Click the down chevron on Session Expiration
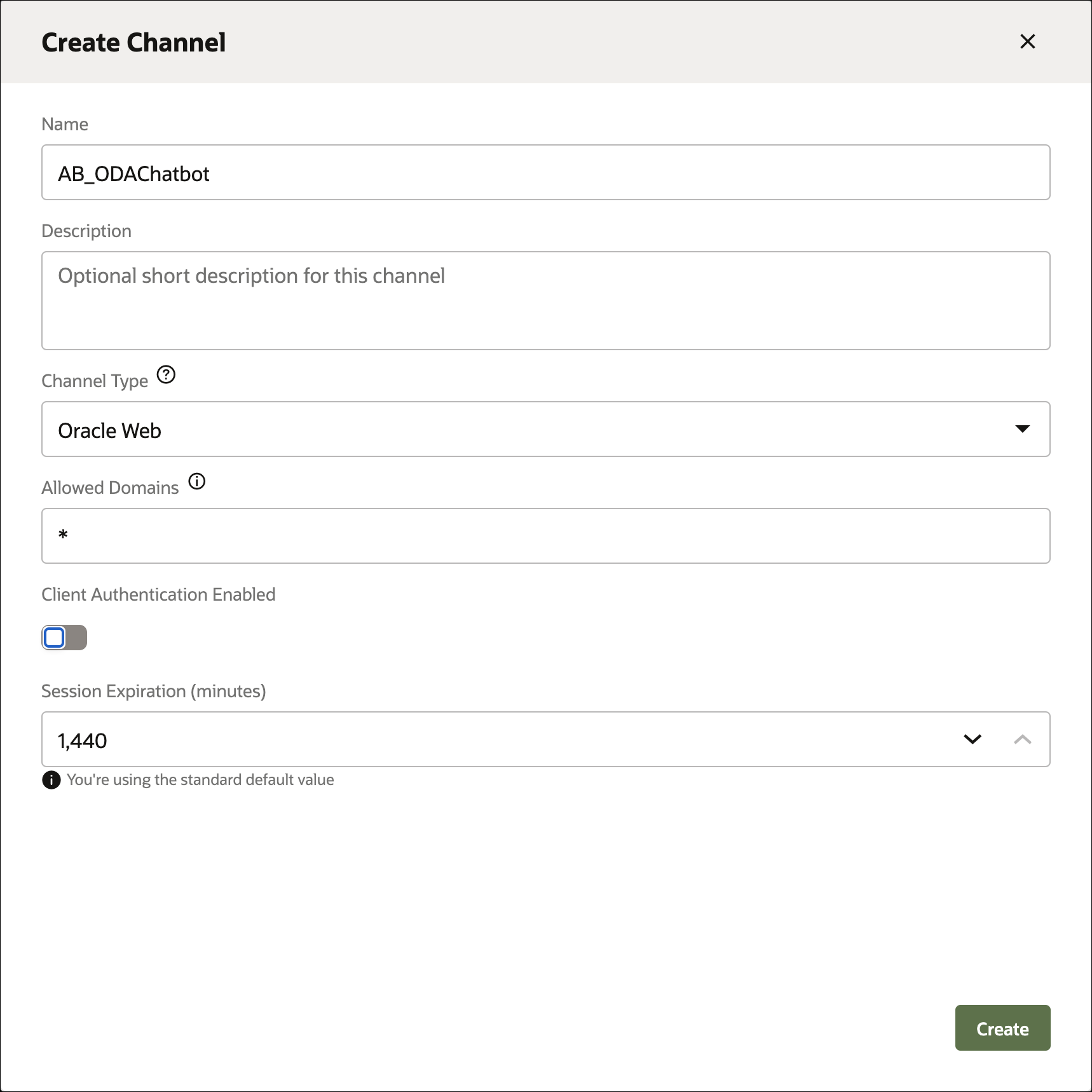Viewport: 1092px width, 1092px height. 972,739
